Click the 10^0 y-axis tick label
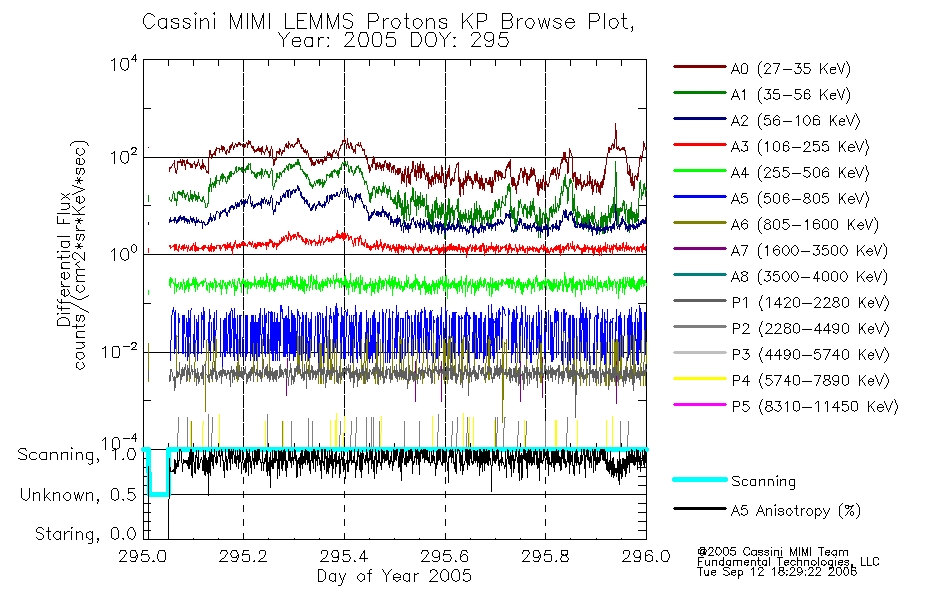This screenshot has height=600, width=950. click(x=124, y=253)
